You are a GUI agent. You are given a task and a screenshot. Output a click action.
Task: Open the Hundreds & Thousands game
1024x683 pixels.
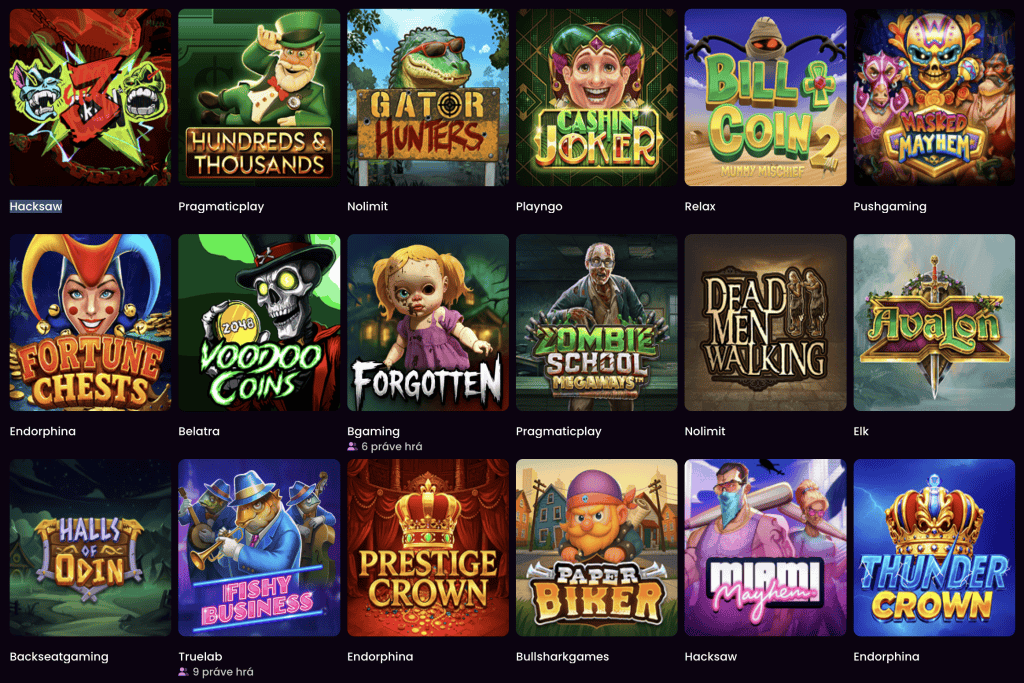tap(259, 97)
